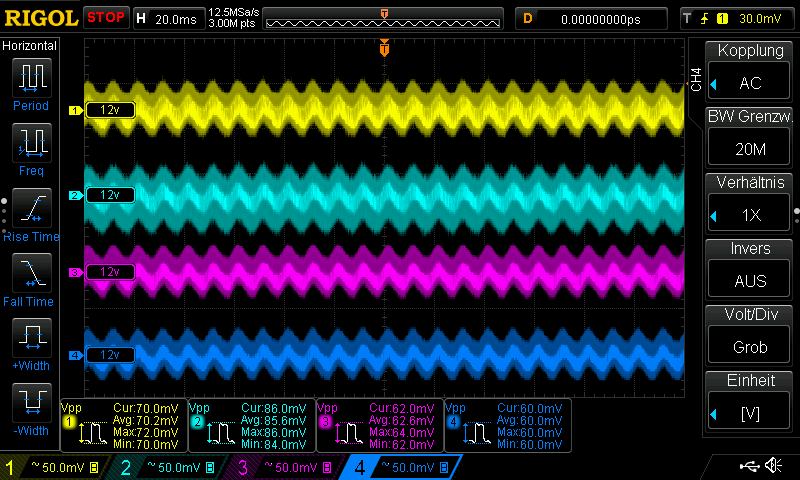Click the channel 4 blue ground marker
This screenshot has width=800, height=480.
point(76,355)
